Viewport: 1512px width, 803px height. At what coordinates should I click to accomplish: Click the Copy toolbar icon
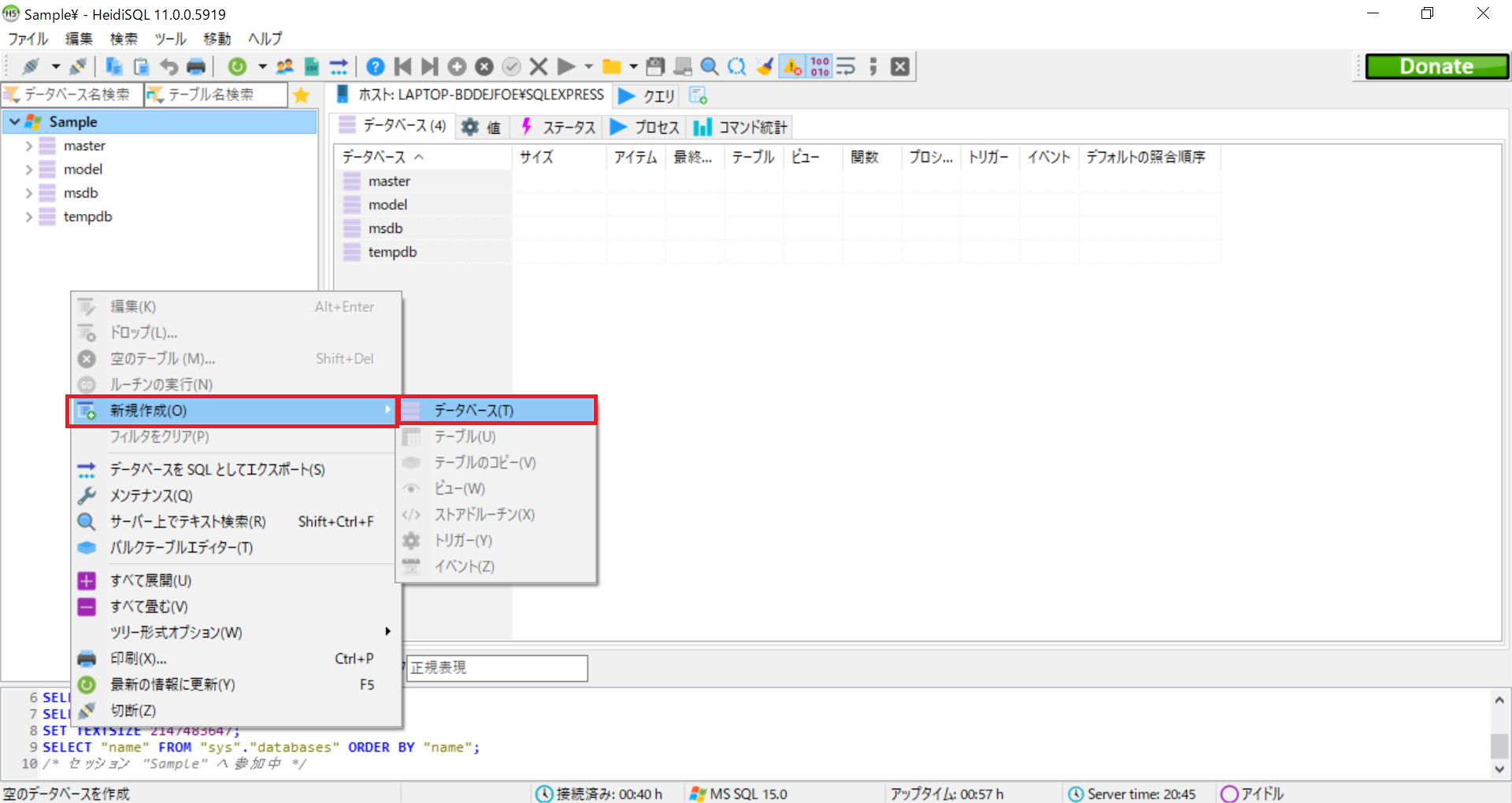114,66
